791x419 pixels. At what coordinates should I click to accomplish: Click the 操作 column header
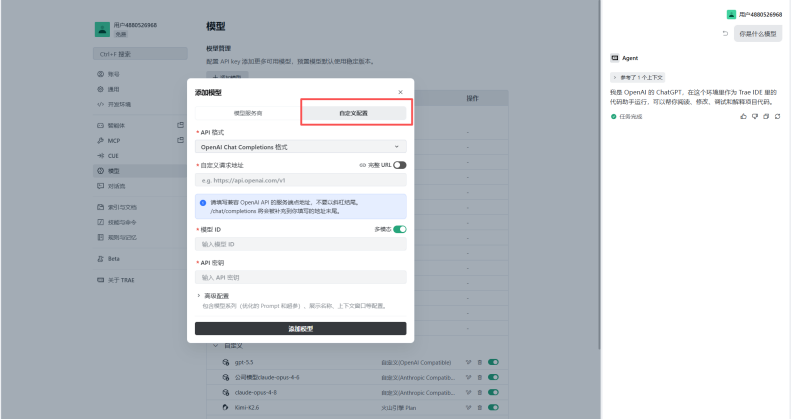tap(472, 98)
